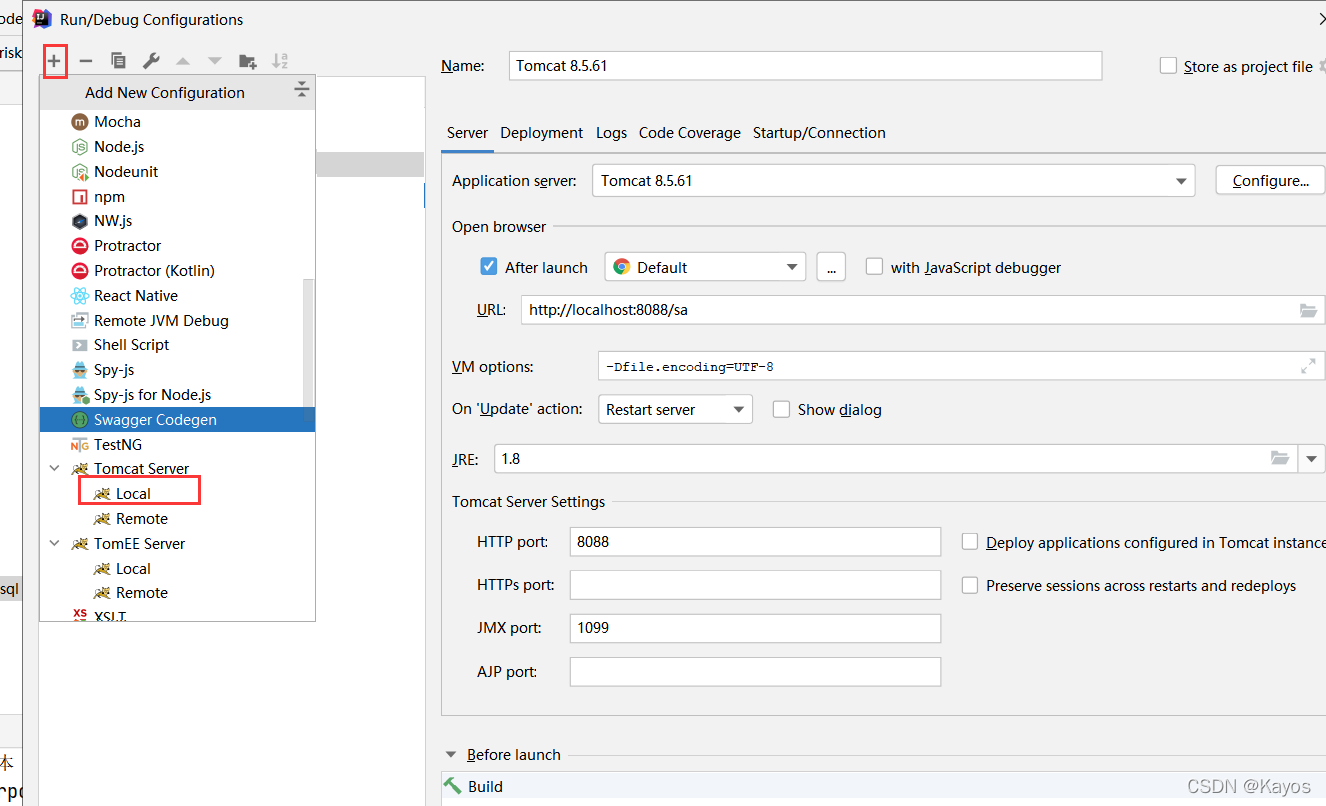Click the Sort Configurations icon
This screenshot has width=1326, height=806.
280,60
